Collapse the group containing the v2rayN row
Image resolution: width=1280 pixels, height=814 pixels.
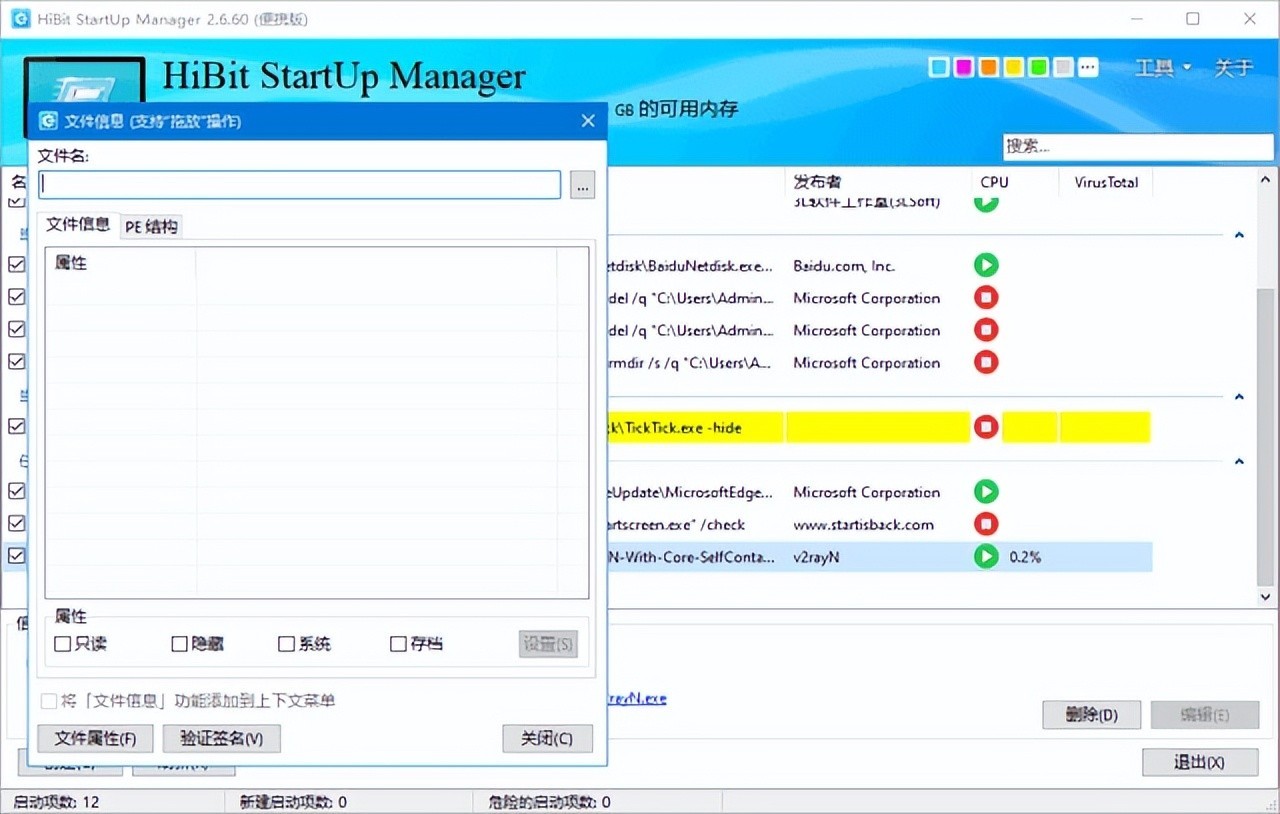1239,462
